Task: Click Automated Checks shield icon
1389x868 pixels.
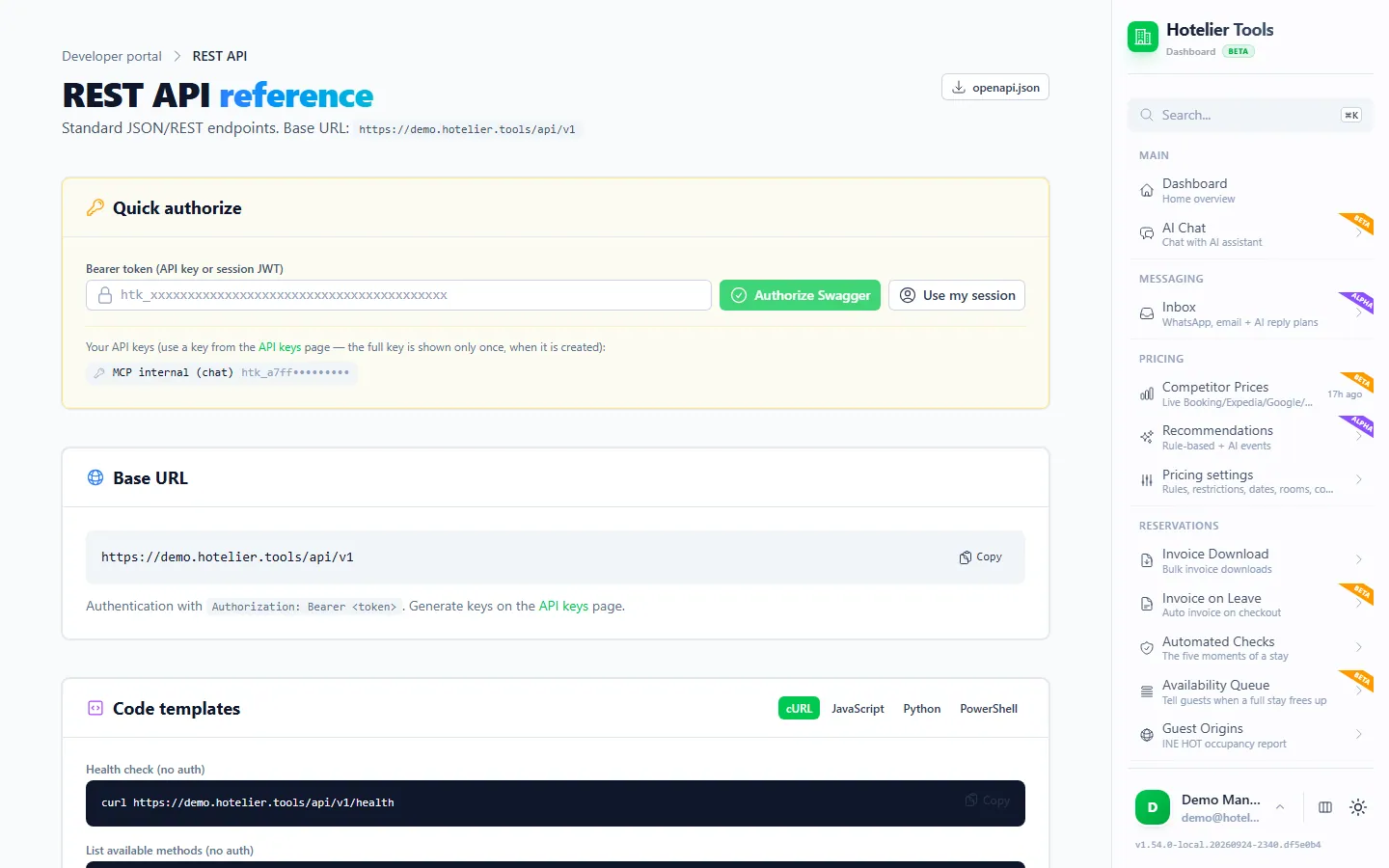Action: pos(1147,648)
